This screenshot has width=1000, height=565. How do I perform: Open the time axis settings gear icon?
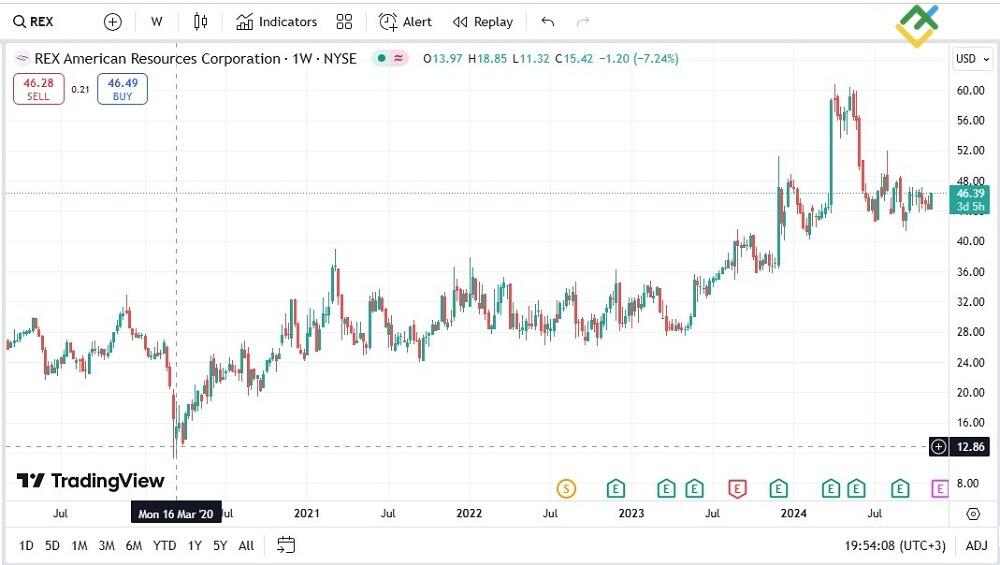973,514
